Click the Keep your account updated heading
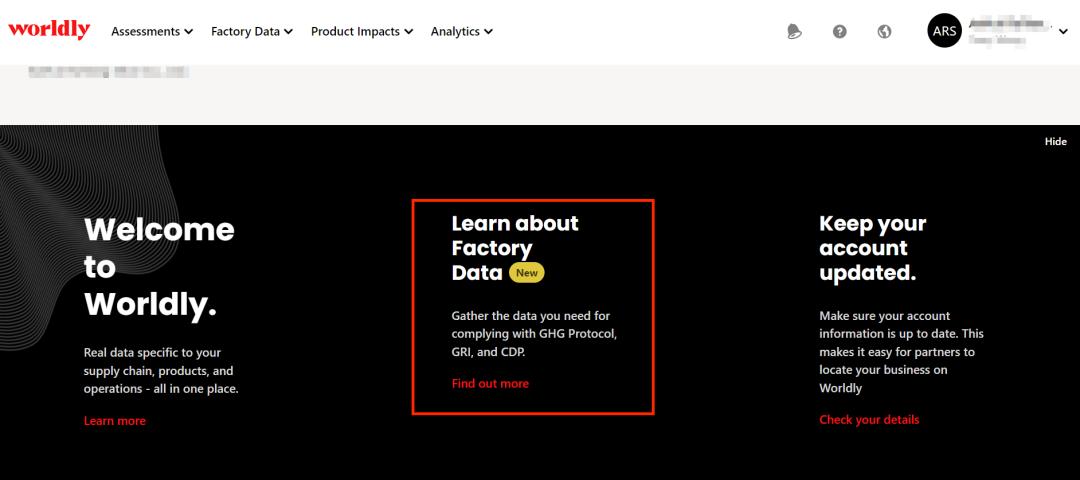1080x480 pixels. point(872,248)
